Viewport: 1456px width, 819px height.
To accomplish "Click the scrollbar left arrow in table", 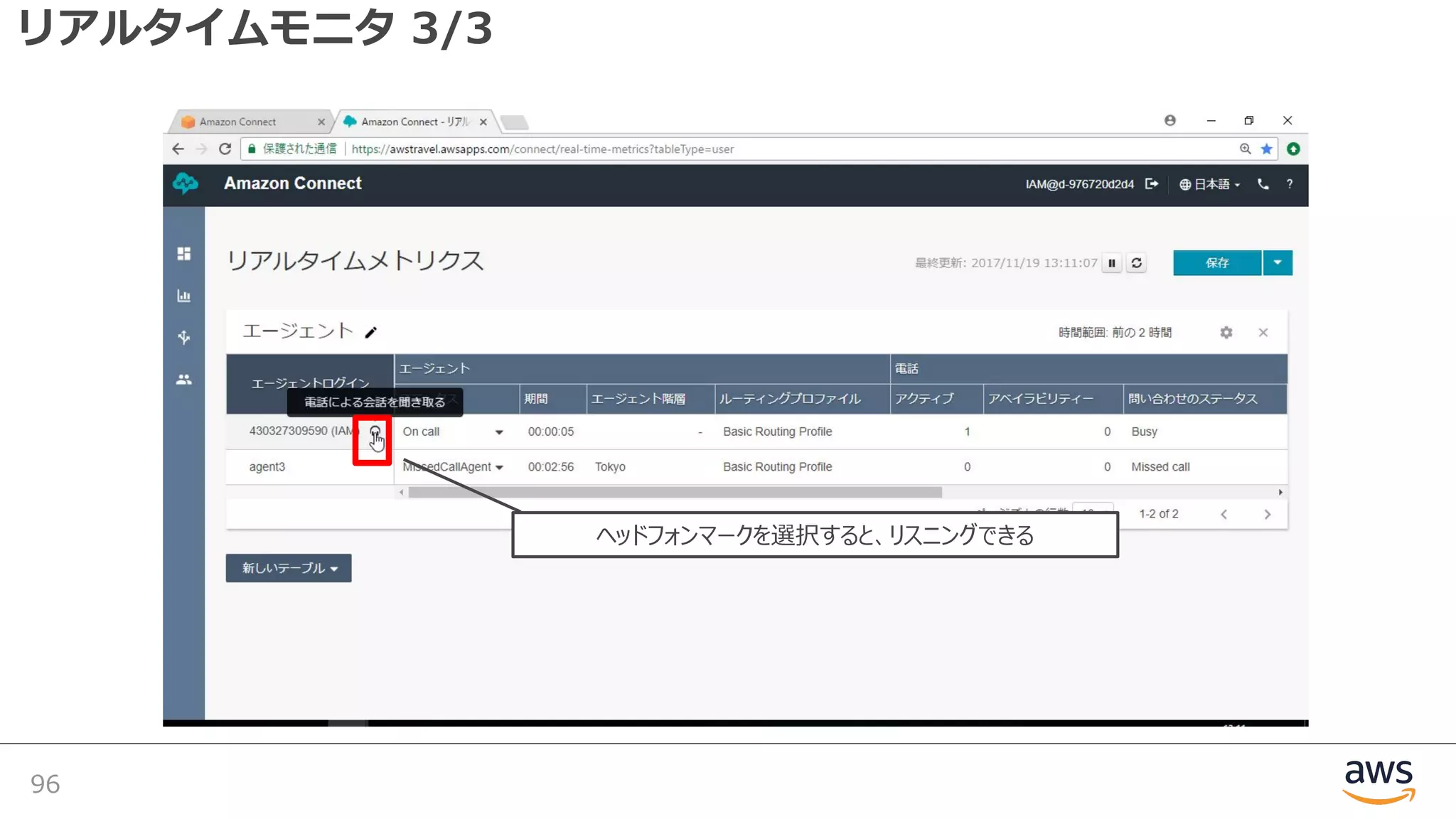I will click(x=402, y=492).
